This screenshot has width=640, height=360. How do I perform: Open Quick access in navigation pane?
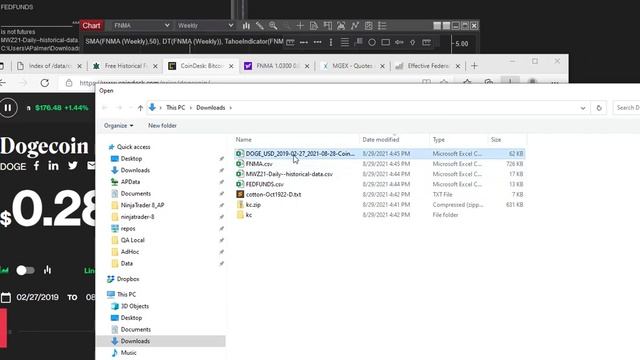click(x=133, y=147)
